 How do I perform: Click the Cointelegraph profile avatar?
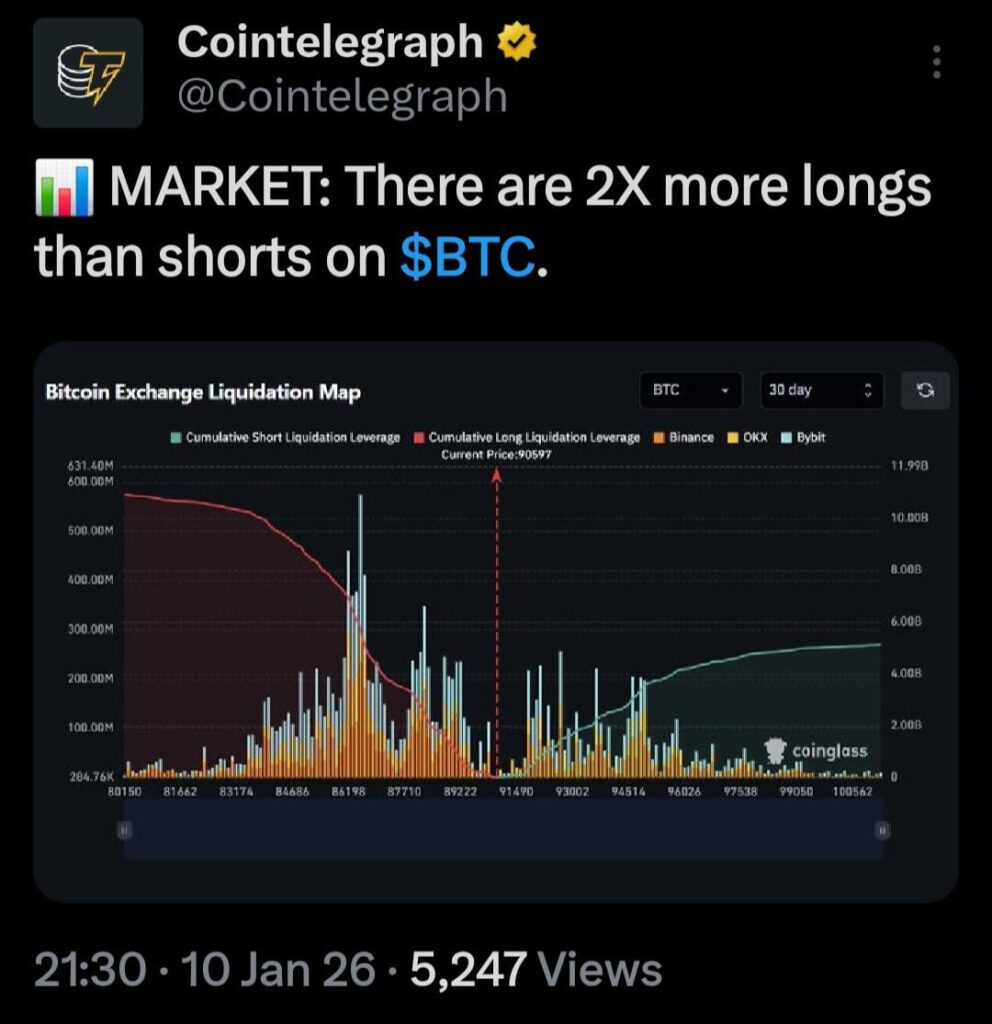pos(88,72)
